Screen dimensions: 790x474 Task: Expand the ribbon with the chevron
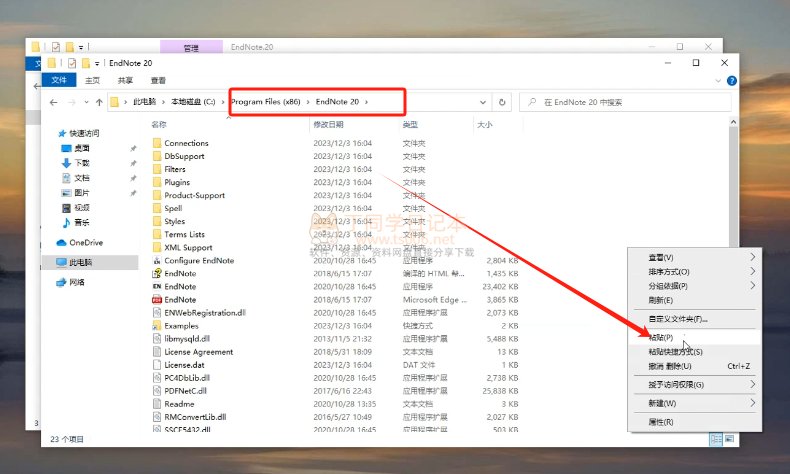(x=720, y=81)
